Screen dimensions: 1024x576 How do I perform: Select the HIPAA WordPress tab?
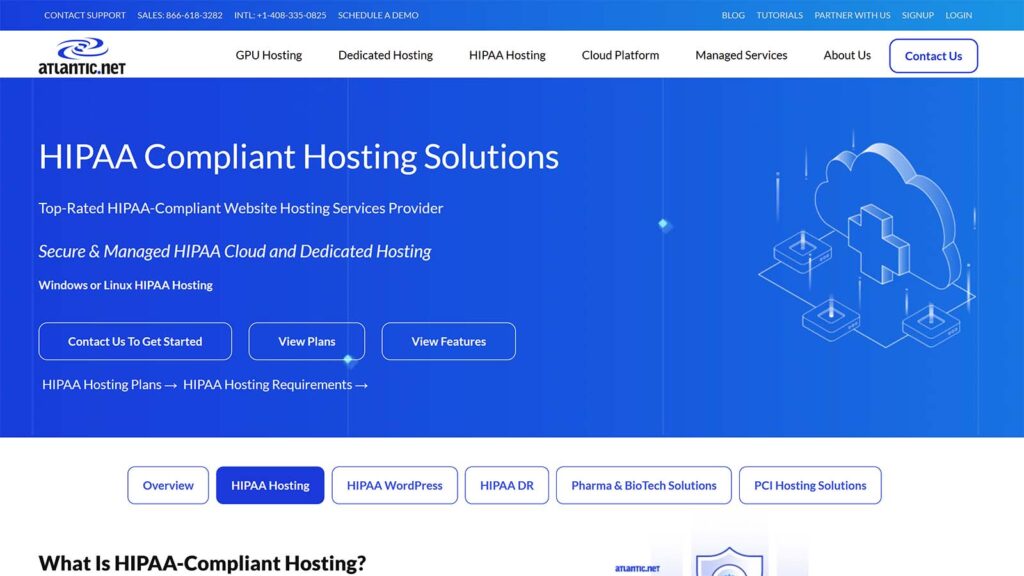[394, 485]
